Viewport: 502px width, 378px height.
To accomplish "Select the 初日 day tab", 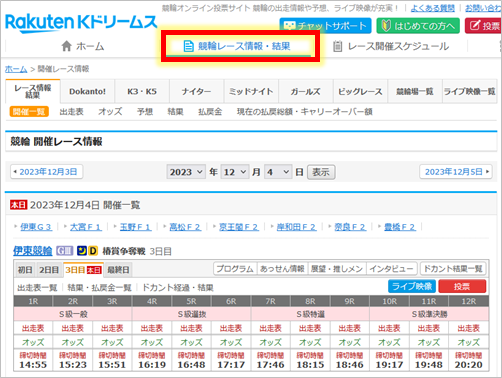I will tap(25, 270).
